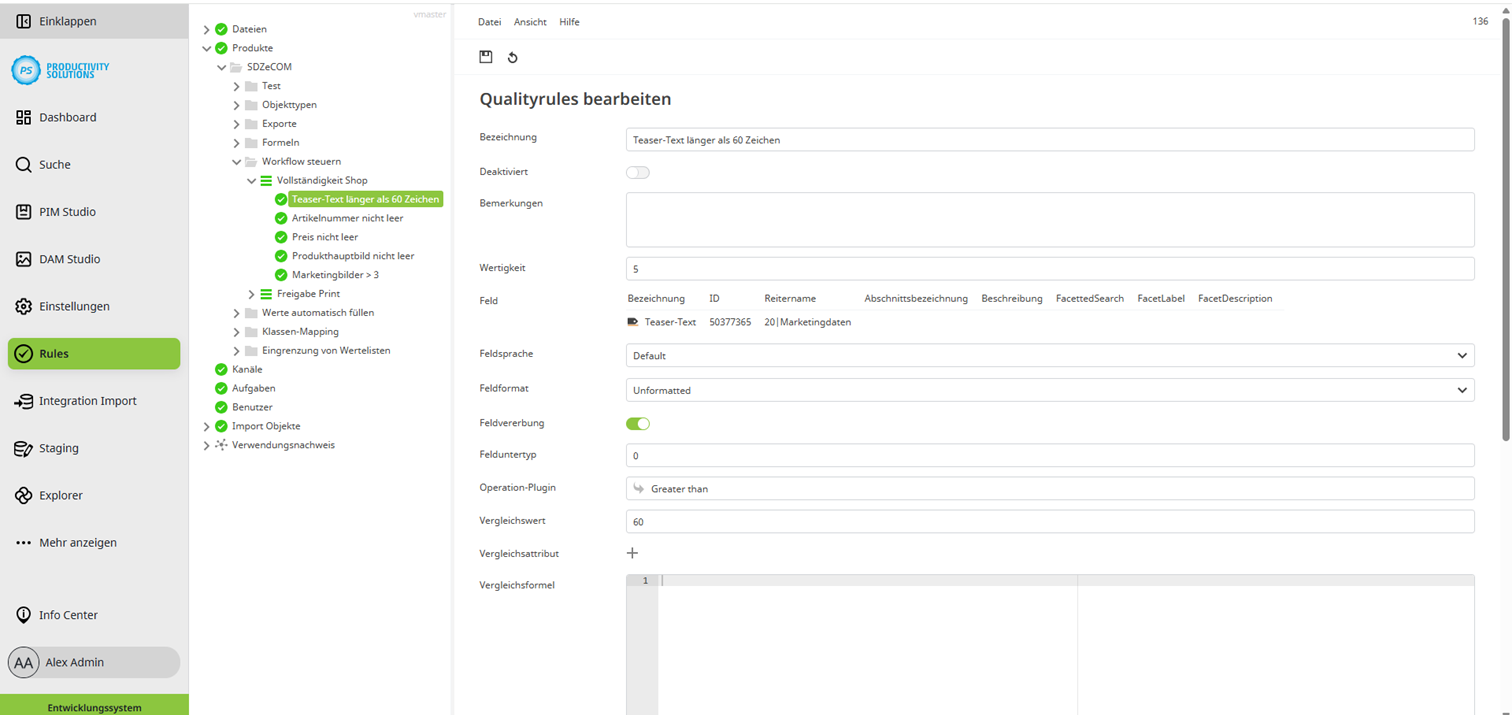Toggle the Deaktiviert switch

[x=638, y=172]
